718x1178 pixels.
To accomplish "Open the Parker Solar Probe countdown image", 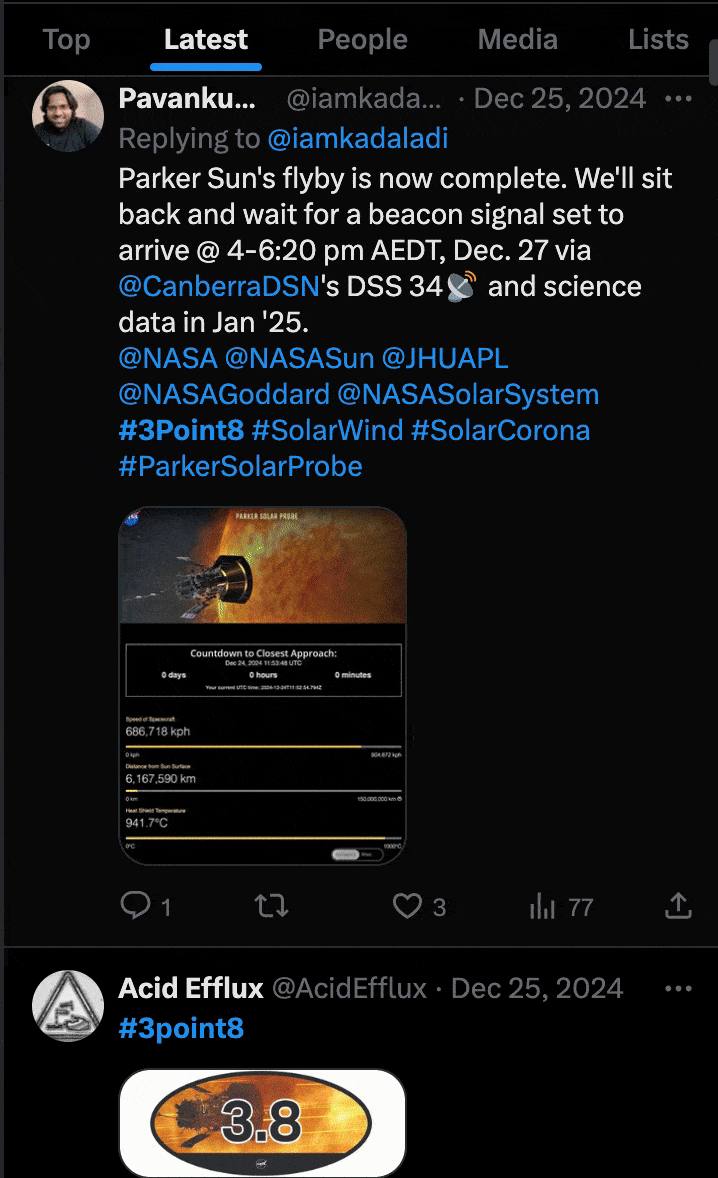I will pyautogui.click(x=262, y=686).
